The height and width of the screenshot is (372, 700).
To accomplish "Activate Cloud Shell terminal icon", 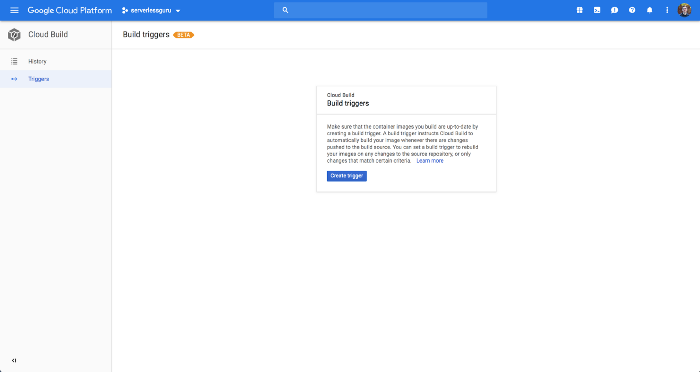I will pyautogui.click(x=597, y=10).
